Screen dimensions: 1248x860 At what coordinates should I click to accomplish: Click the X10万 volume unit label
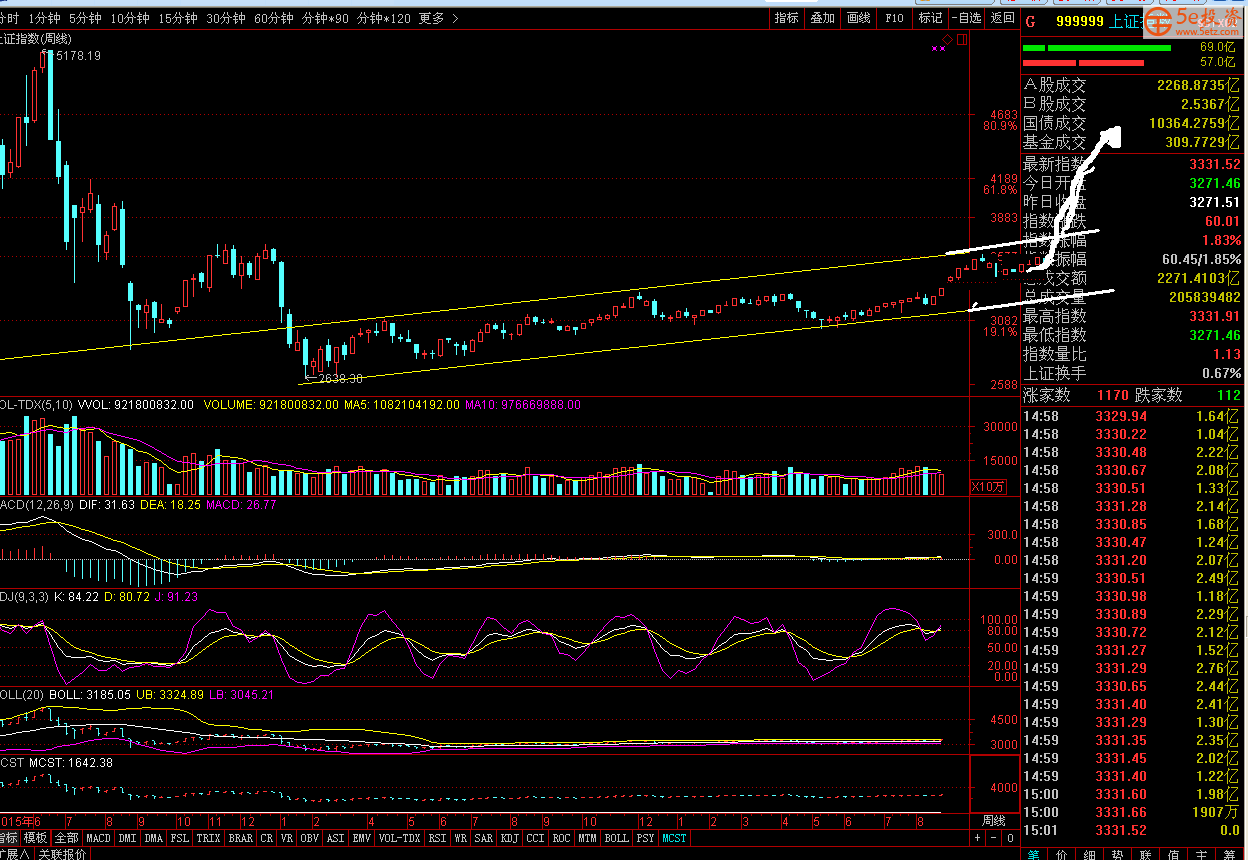pyautogui.click(x=989, y=487)
